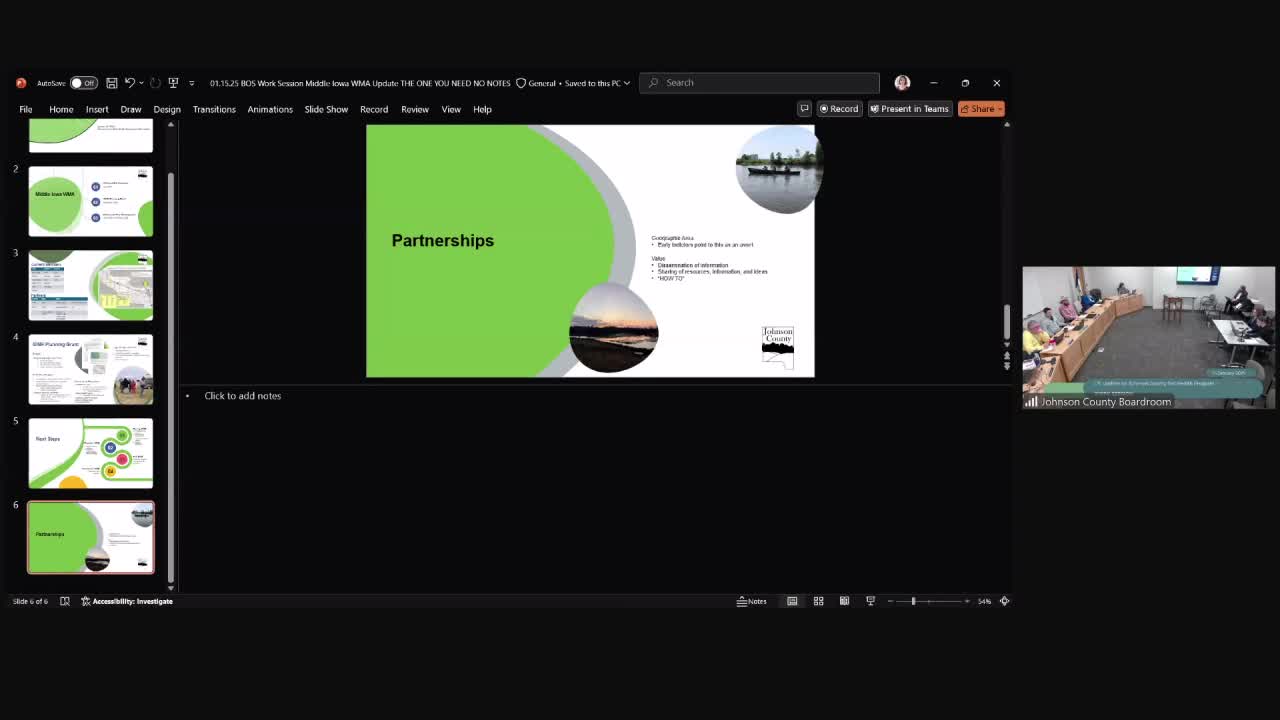Image resolution: width=1280 pixels, height=720 pixels.
Task: Select slide 5 Next Steps thumbnail
Action: [x=91, y=453]
